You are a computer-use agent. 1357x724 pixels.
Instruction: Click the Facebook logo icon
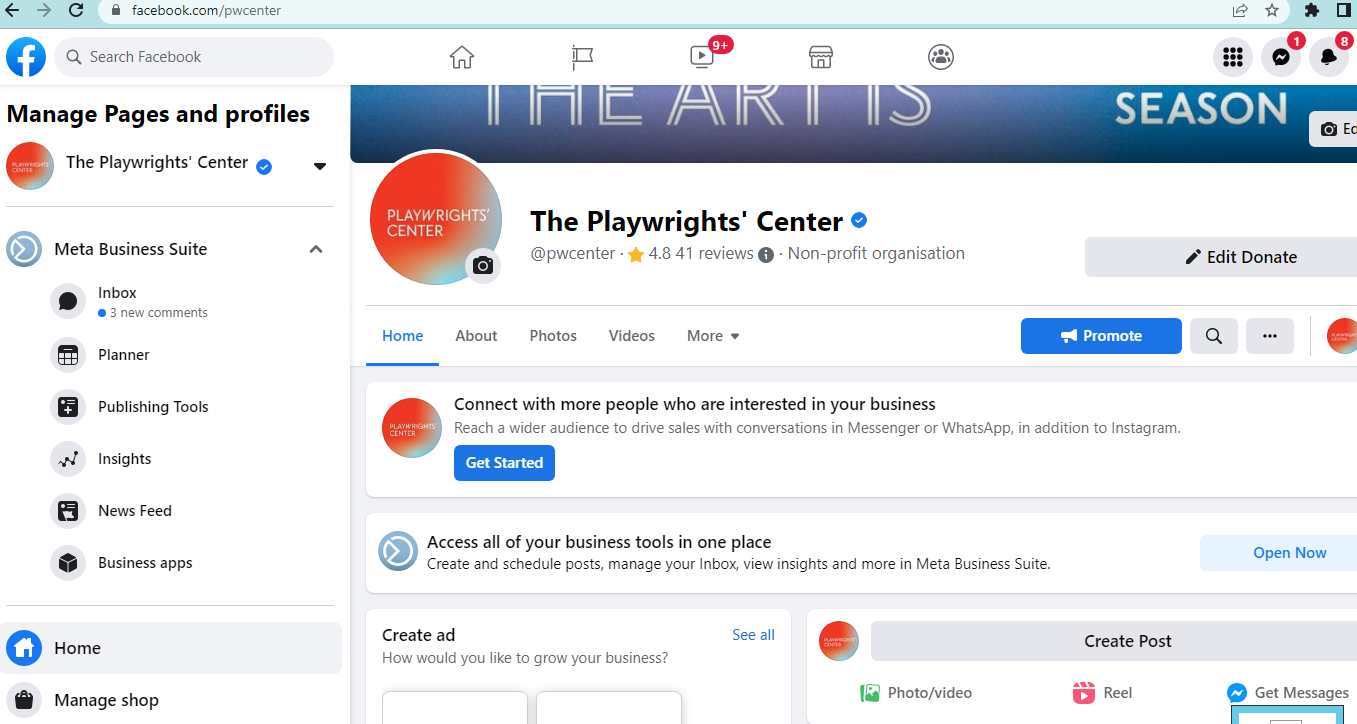(x=26, y=57)
